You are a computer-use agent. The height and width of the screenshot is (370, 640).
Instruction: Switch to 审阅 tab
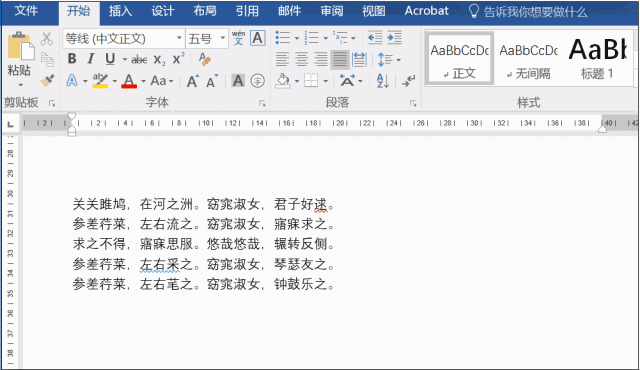click(x=331, y=11)
